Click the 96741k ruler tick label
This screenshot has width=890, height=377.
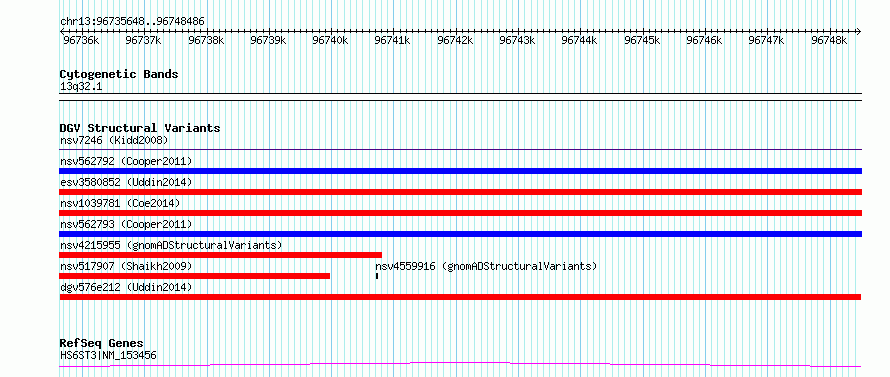pos(393,40)
